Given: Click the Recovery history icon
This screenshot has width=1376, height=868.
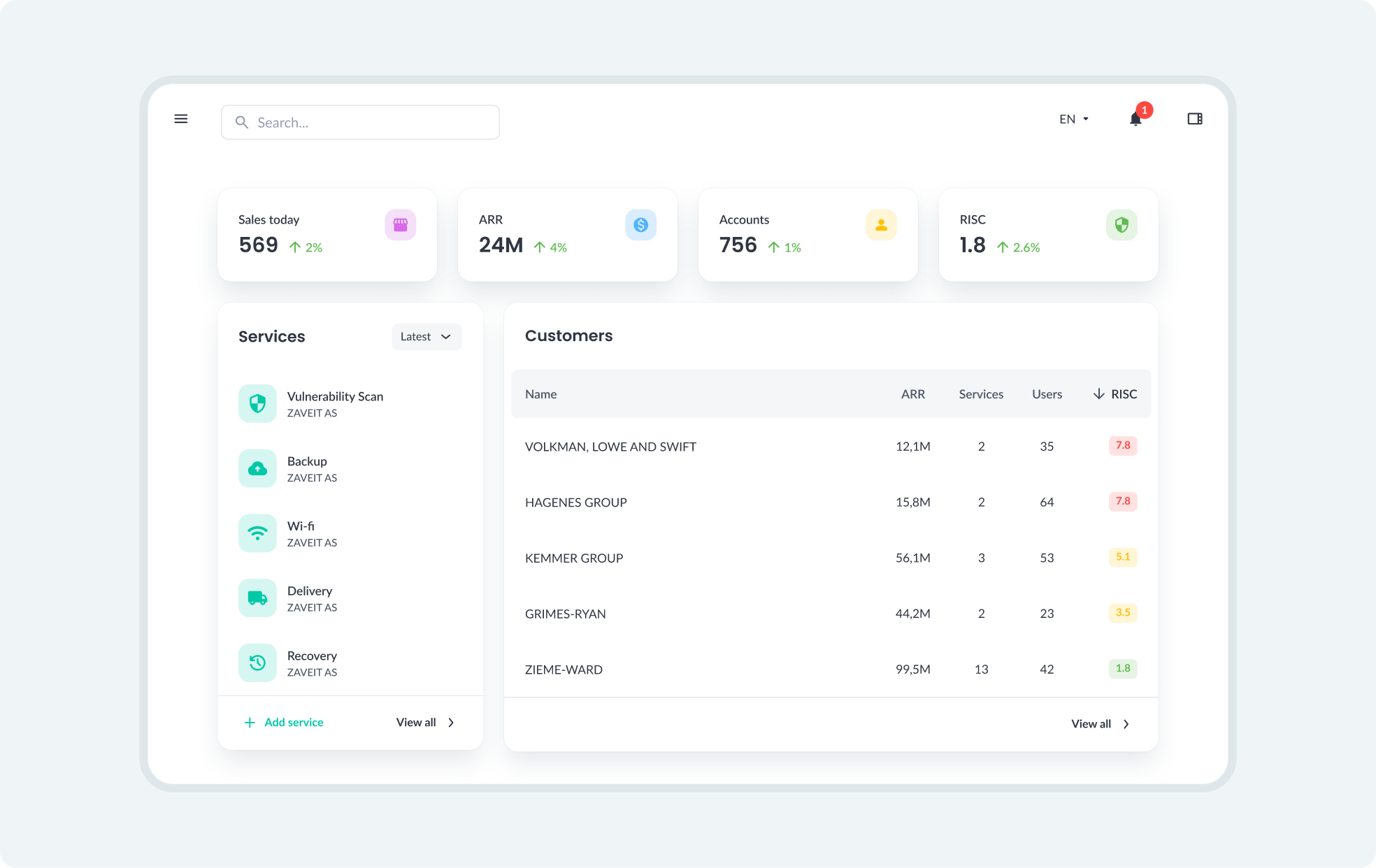Looking at the screenshot, I should pyautogui.click(x=257, y=663).
